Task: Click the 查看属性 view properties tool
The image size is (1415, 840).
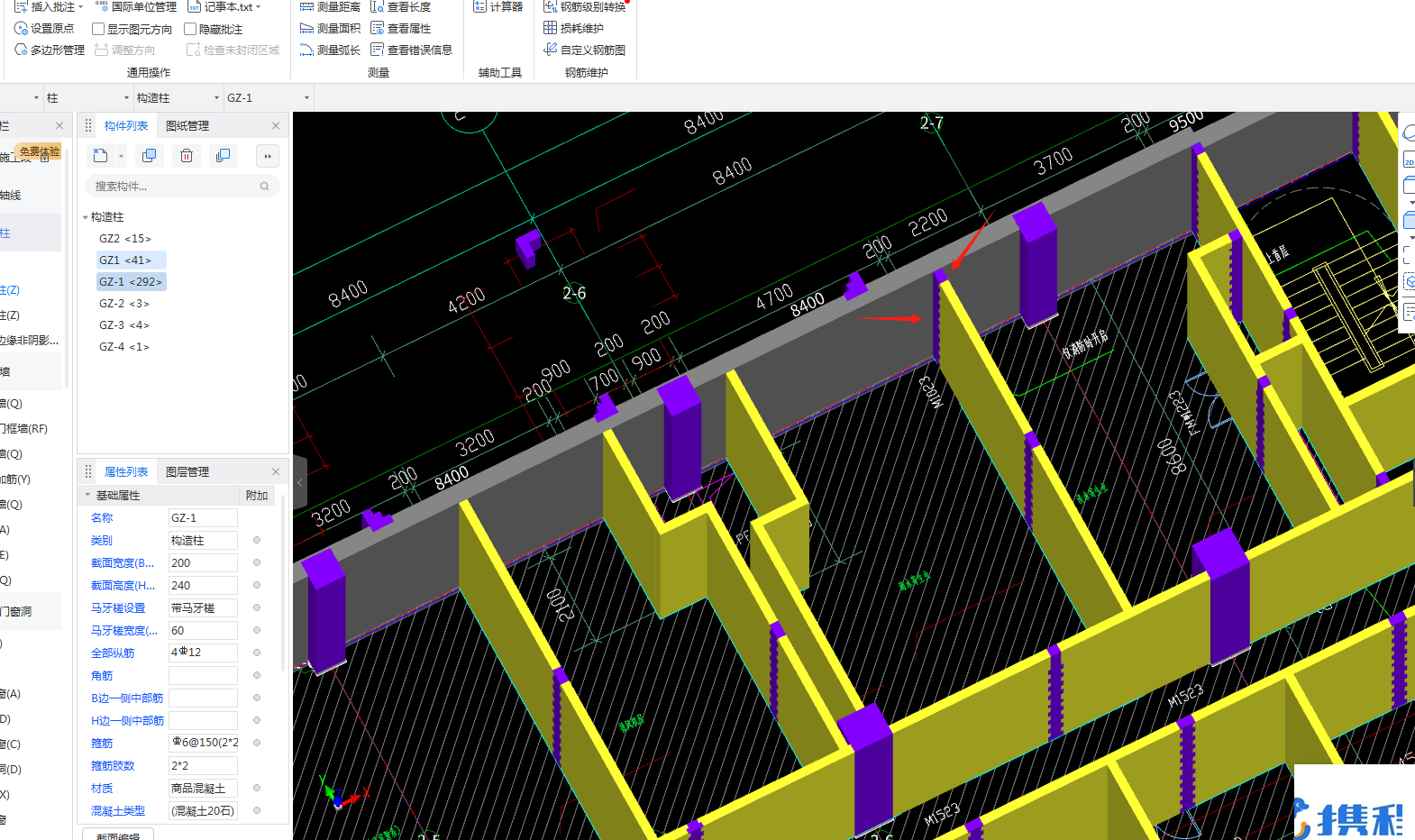Action: click(x=400, y=29)
